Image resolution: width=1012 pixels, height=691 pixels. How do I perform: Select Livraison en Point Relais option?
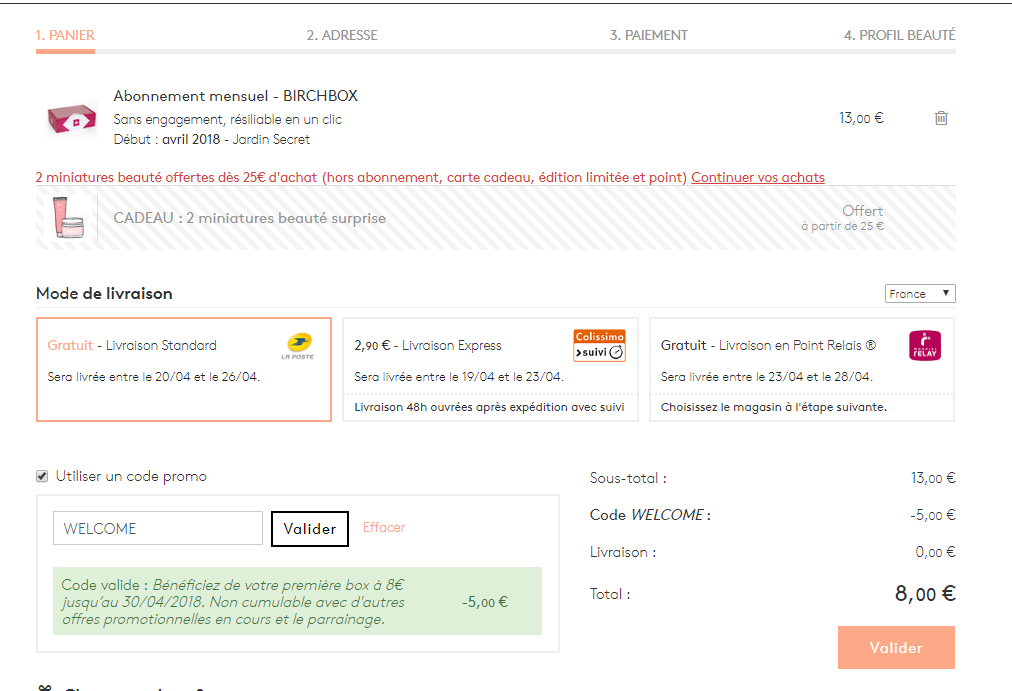click(x=801, y=369)
